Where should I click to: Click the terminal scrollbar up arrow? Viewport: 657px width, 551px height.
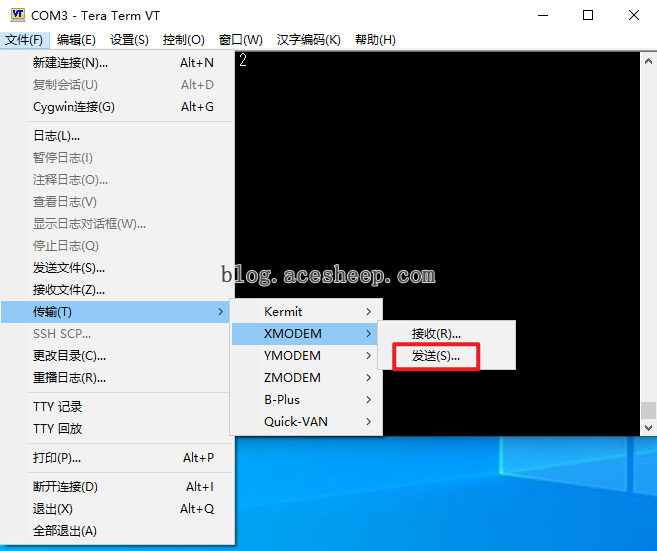point(648,61)
